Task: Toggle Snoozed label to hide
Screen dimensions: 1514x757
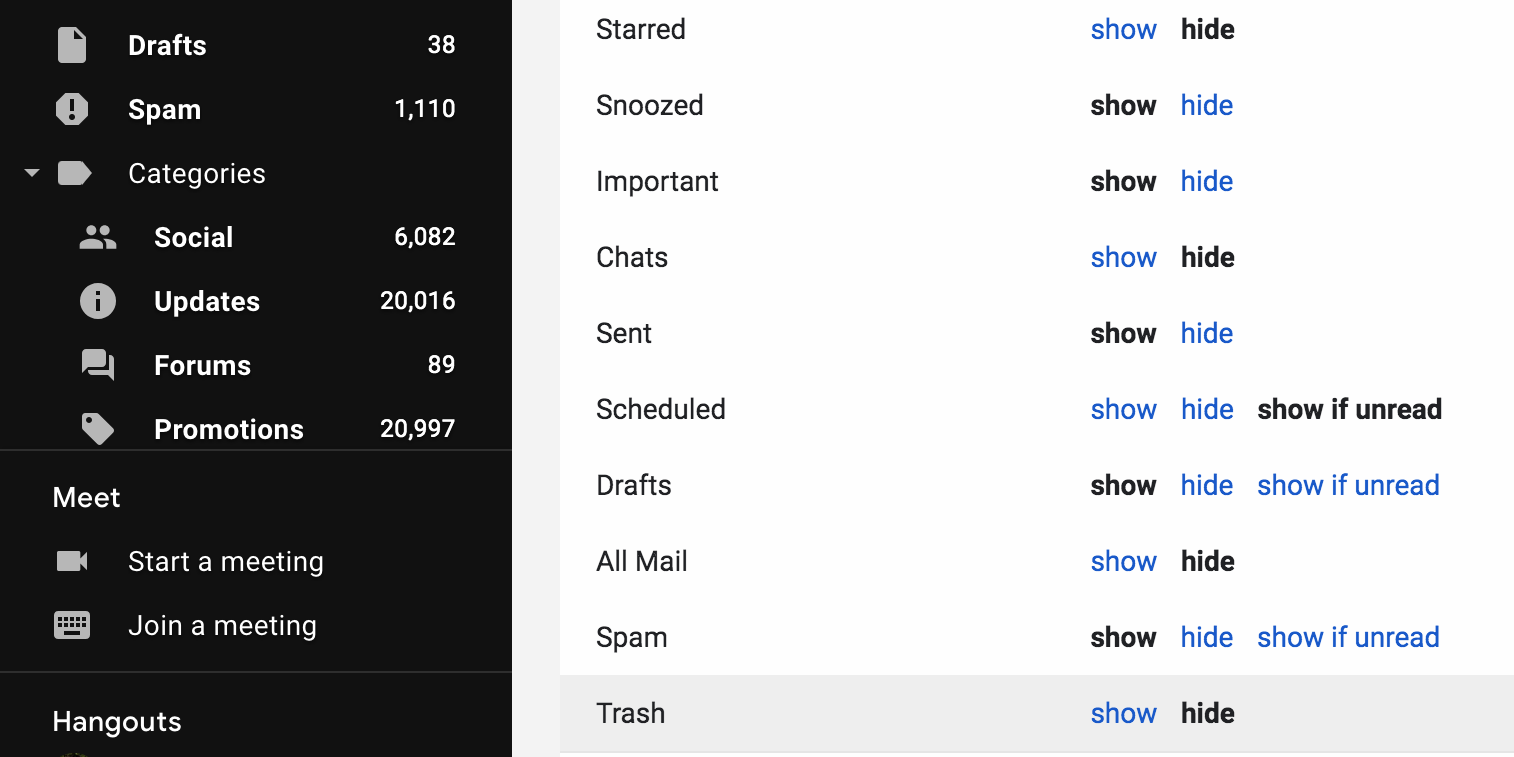Action: coord(1206,105)
